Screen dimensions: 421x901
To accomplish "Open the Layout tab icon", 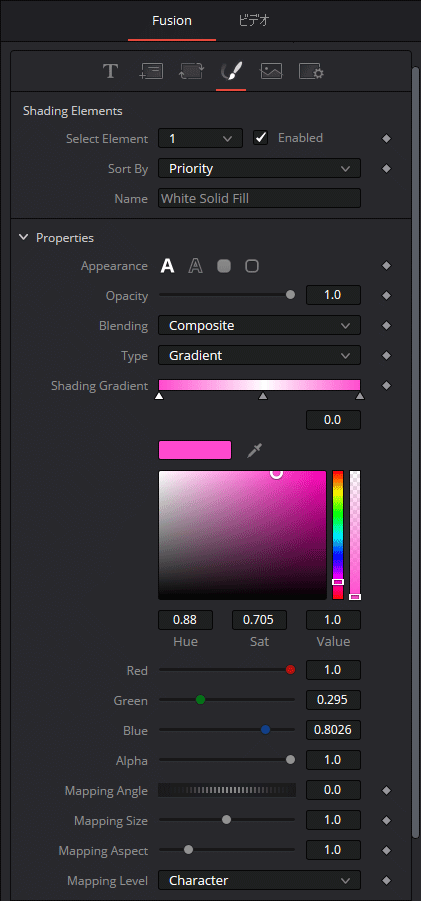I will point(151,71).
